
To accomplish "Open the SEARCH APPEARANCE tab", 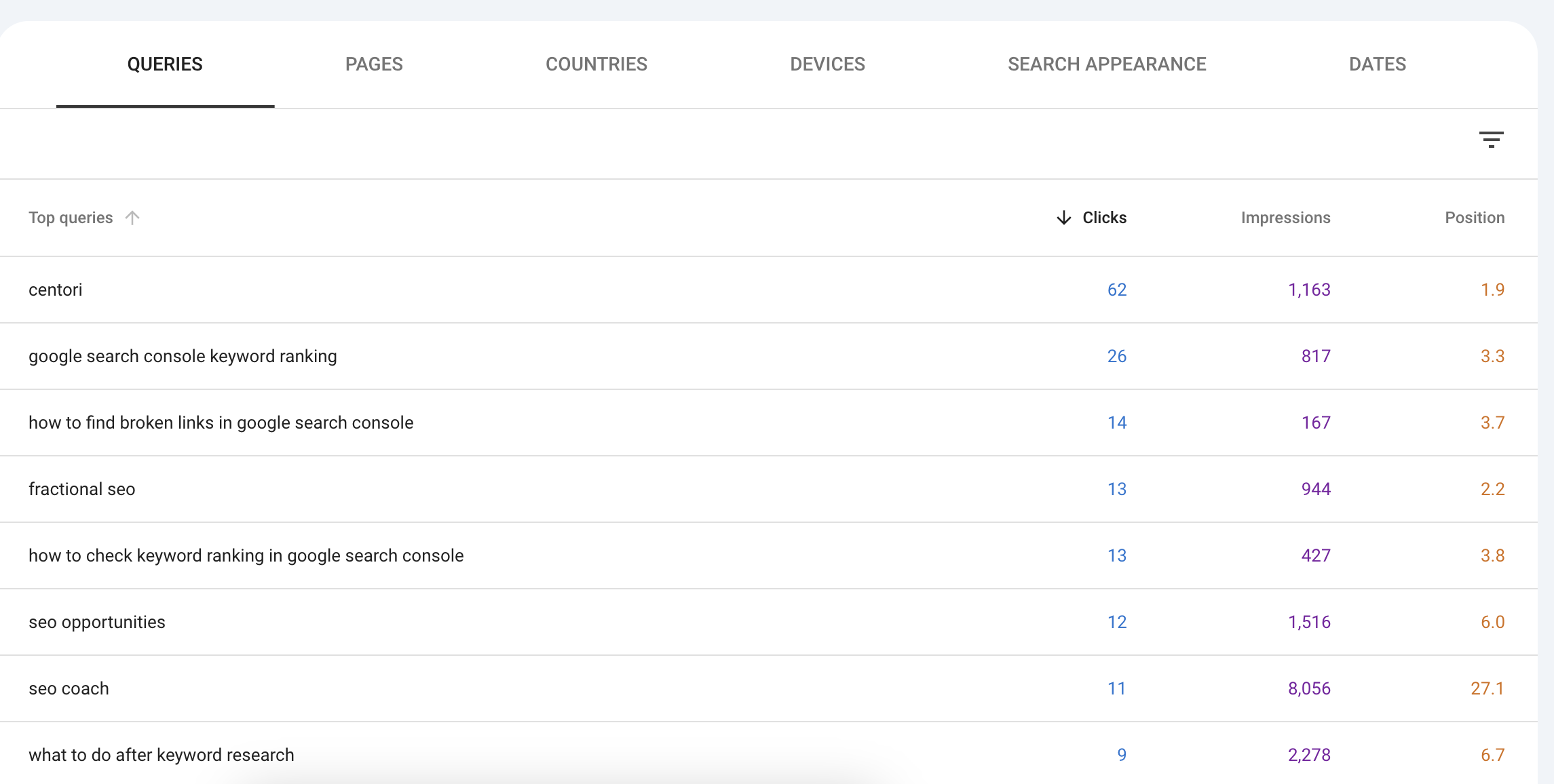I will point(1107,64).
